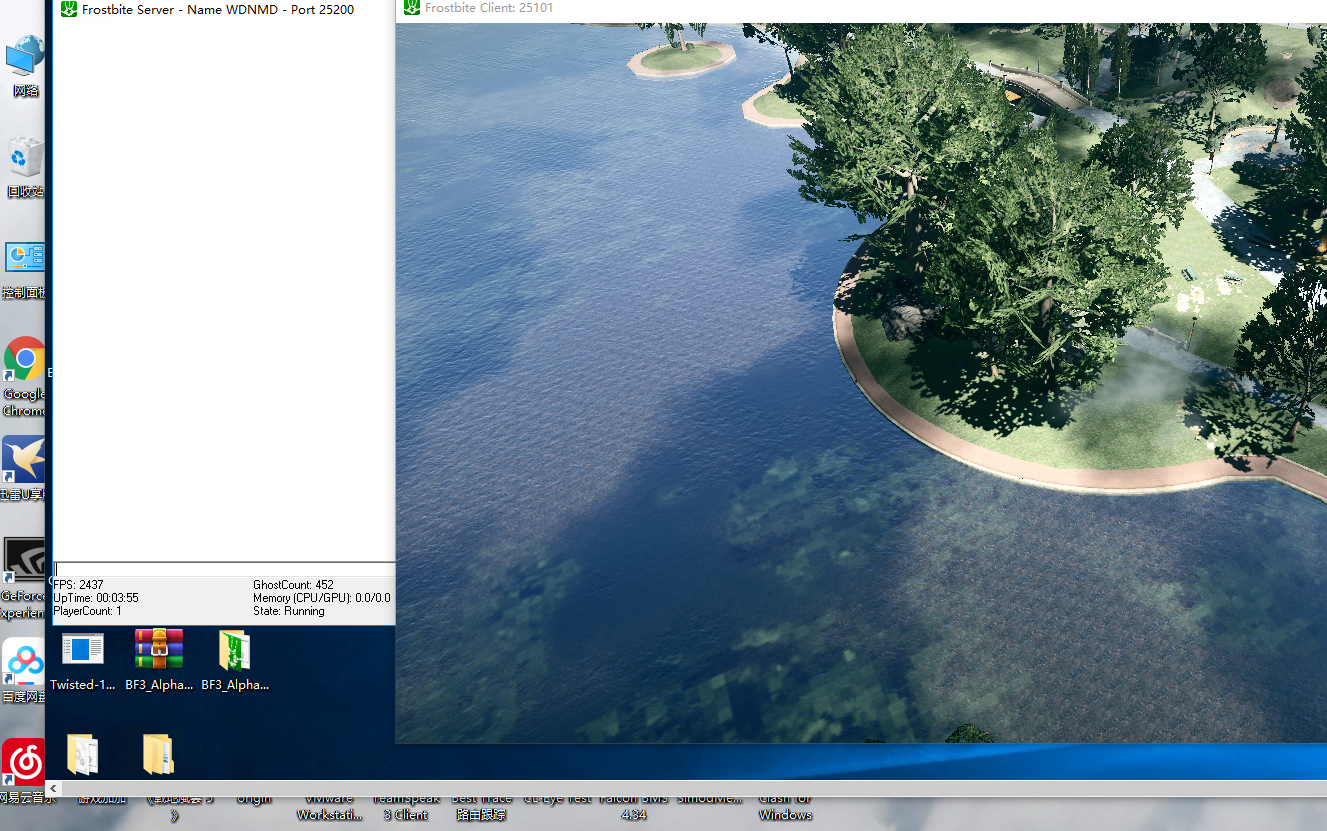Viewport: 1327px width, 831px height.
Task: Click the Frostbite Client game viewport
Action: click(x=861, y=383)
